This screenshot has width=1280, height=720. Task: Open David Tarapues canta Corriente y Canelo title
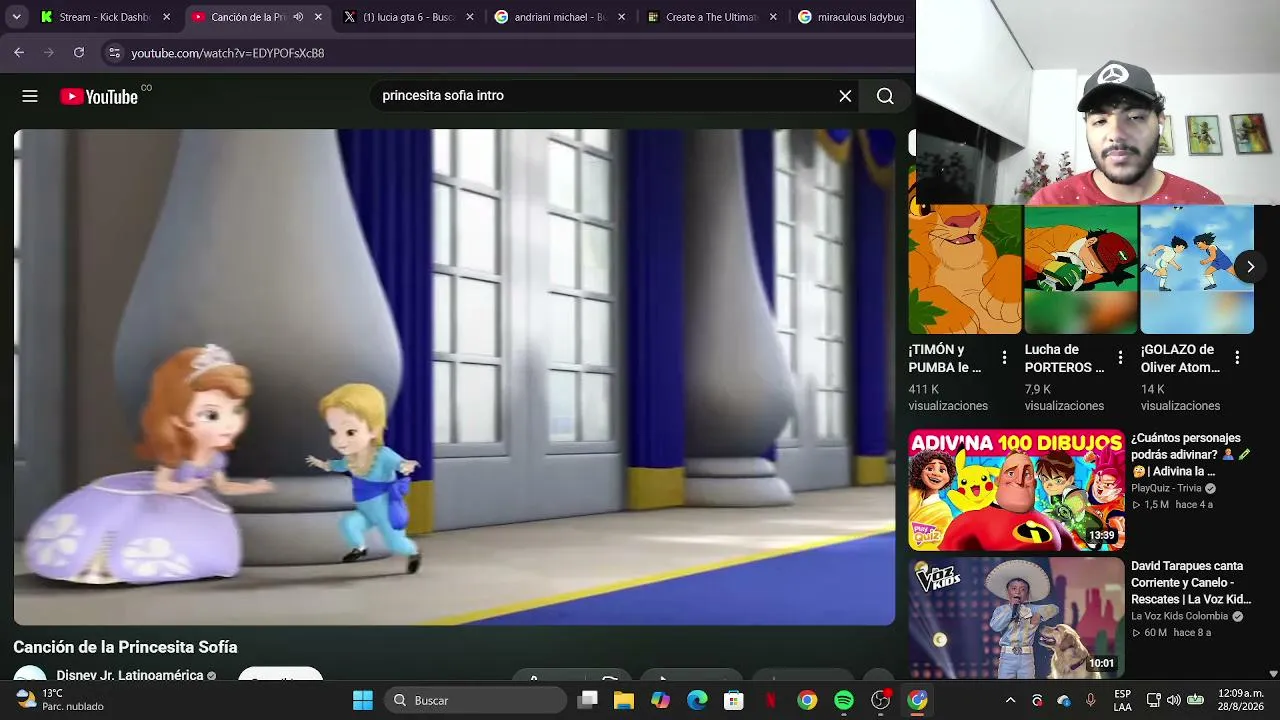point(1191,583)
